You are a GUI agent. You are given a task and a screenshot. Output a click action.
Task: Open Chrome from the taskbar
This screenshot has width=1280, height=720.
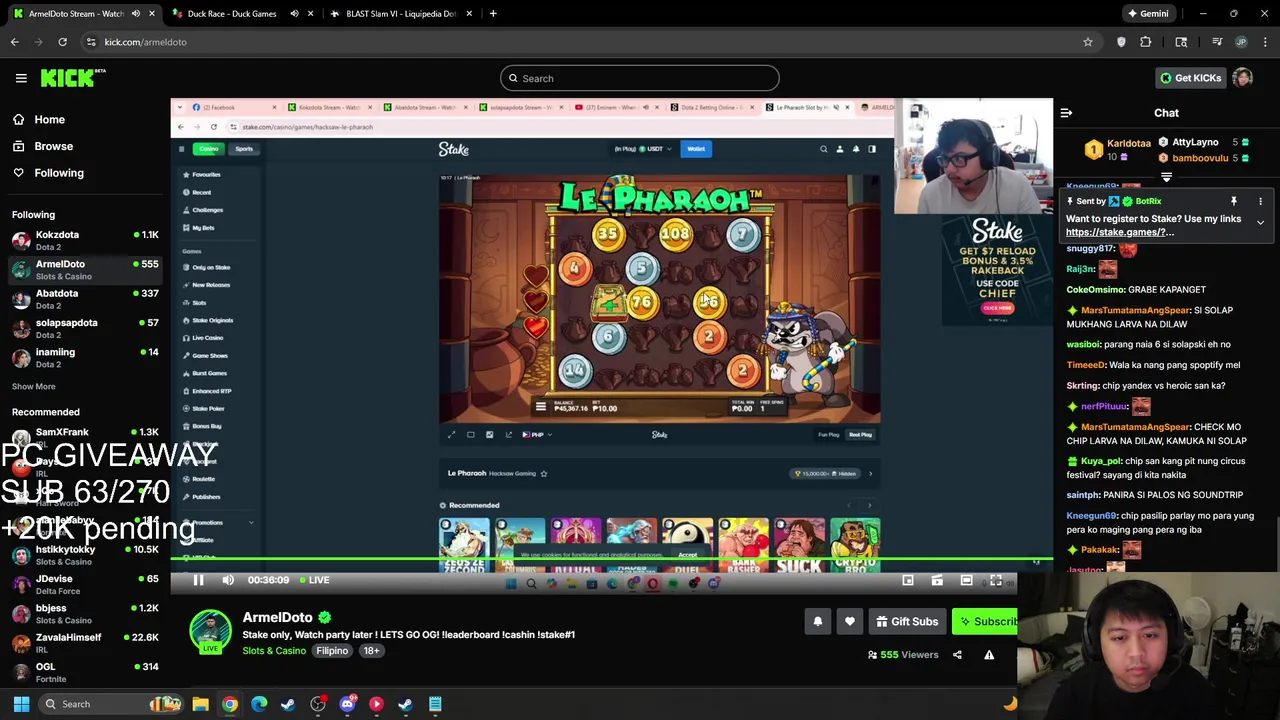pos(230,704)
